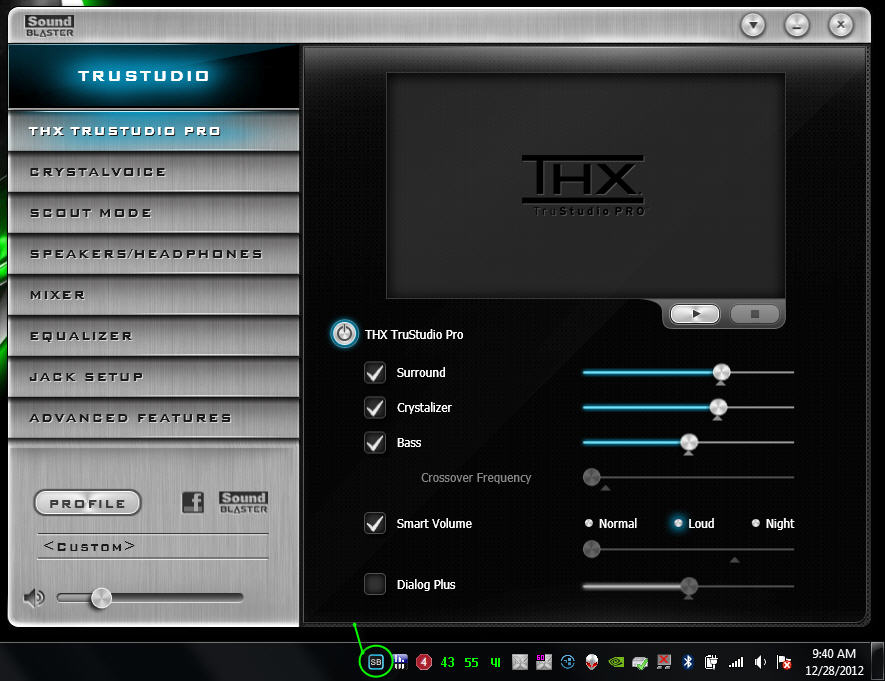Open the CrystalVoice section

point(154,172)
